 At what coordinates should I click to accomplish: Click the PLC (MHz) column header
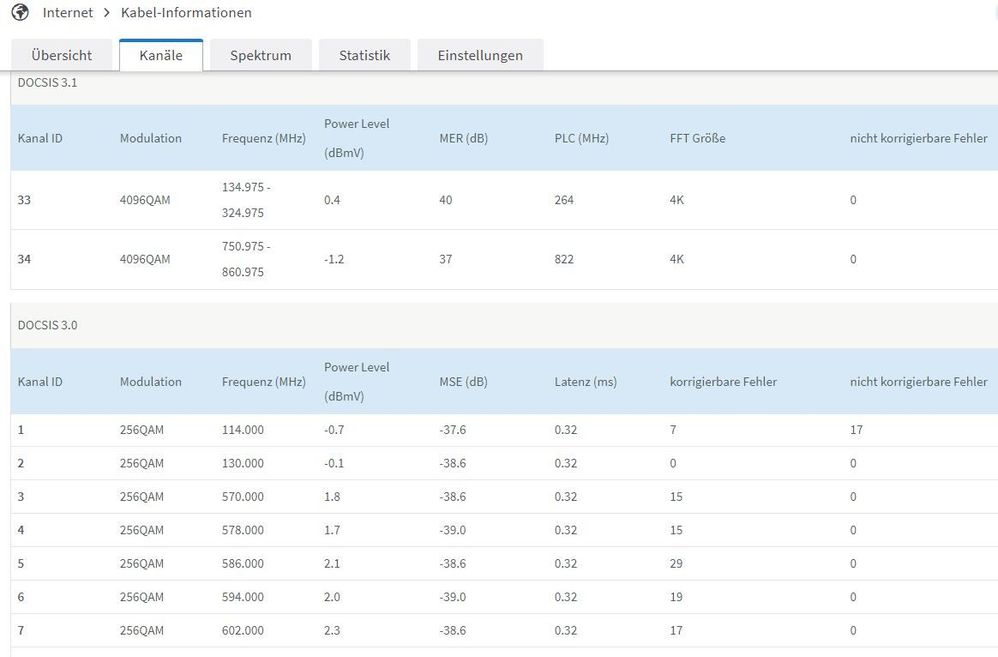pyautogui.click(x=581, y=138)
